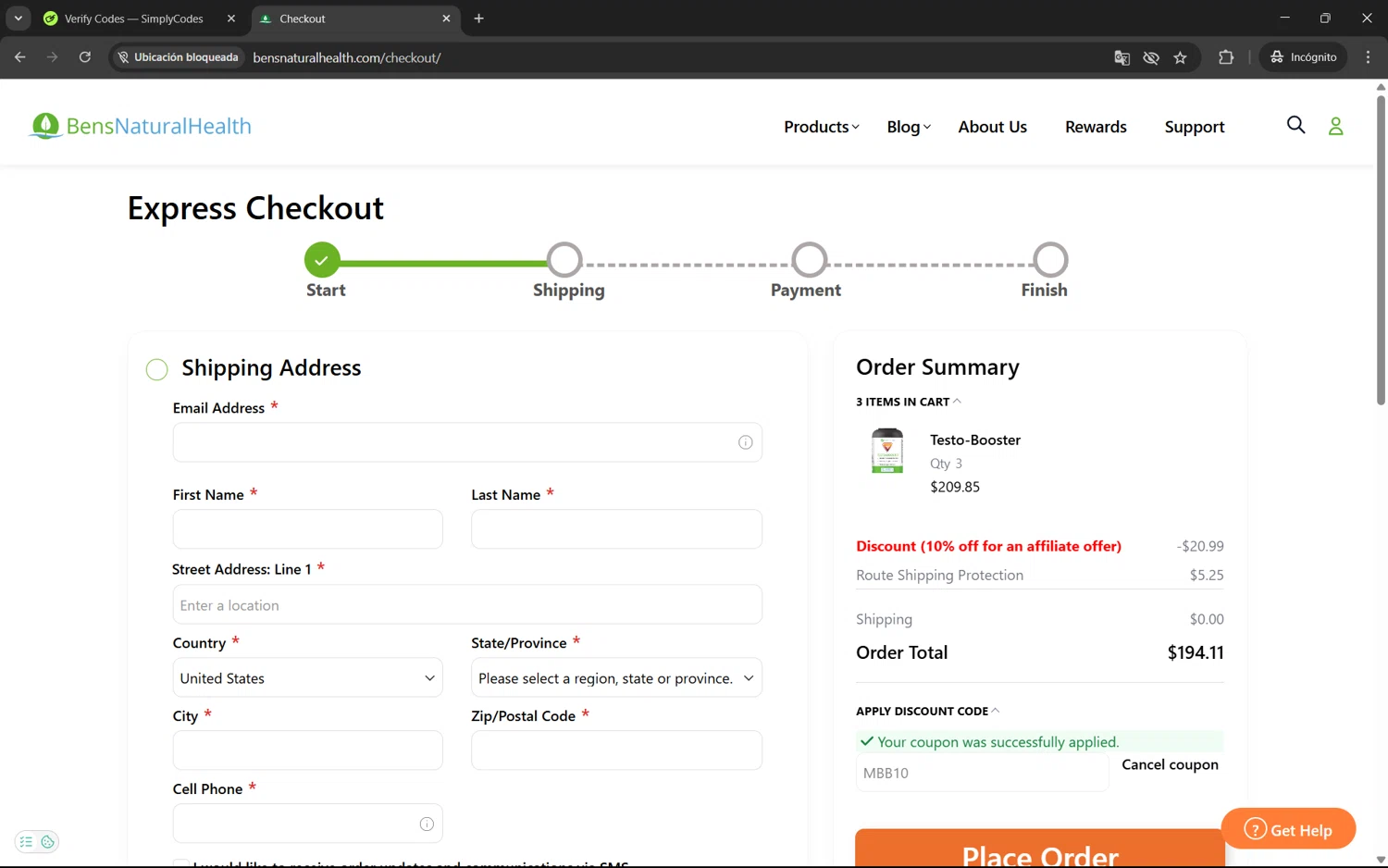Viewport: 1388px width, 868px height.
Task: Click the Route Shipping Protection line
Action: pyautogui.click(x=1039, y=575)
